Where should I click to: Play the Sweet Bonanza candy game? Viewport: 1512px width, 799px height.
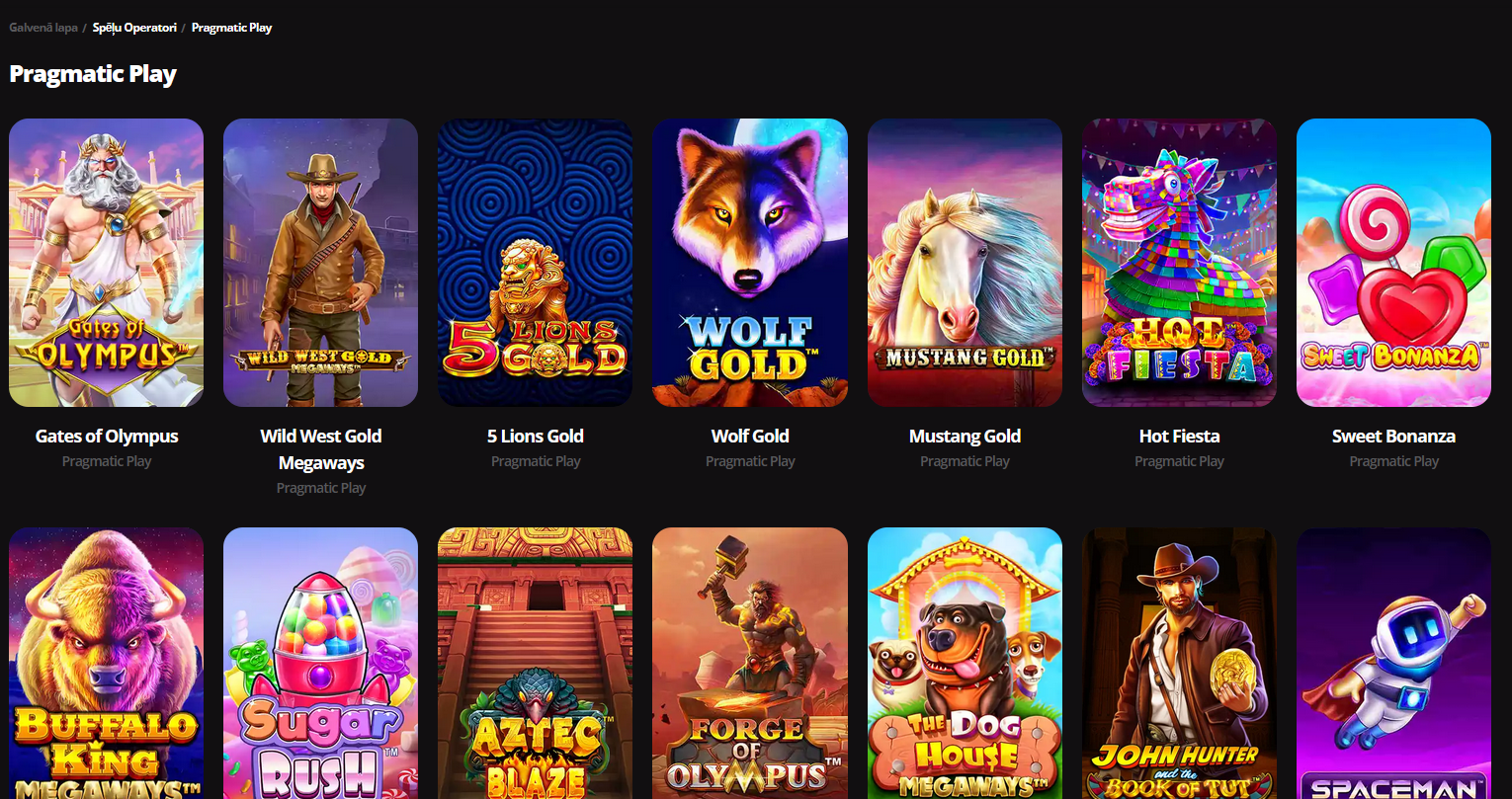[1393, 263]
